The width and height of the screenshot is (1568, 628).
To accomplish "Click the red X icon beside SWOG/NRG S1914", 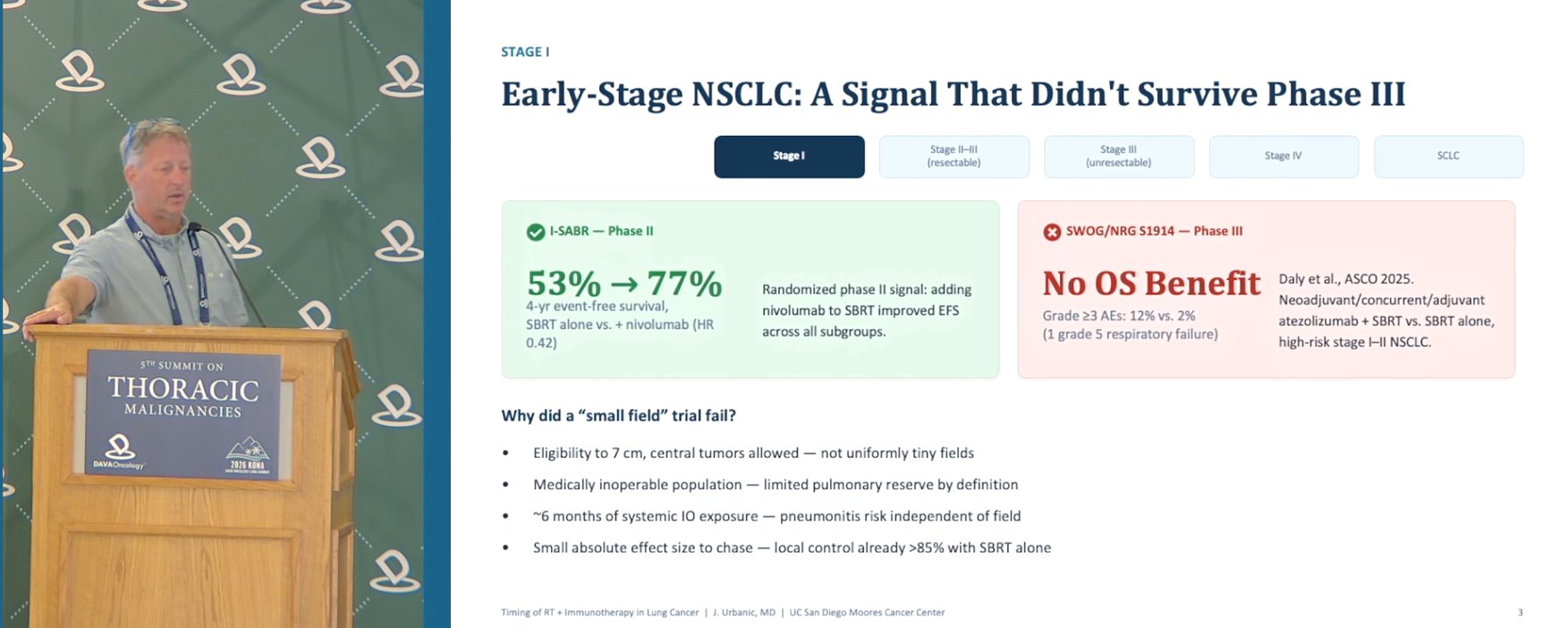I will [1052, 232].
